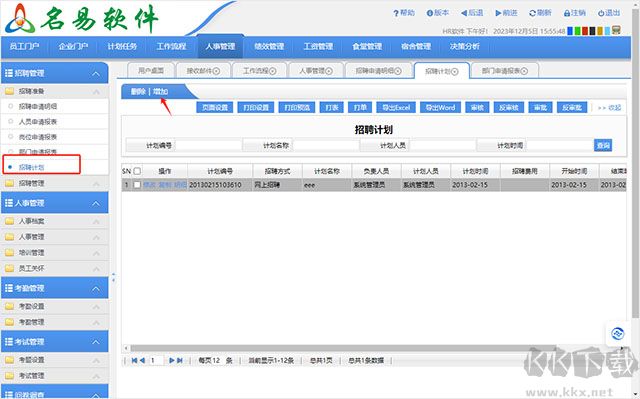The image size is (640, 399).
Task: Click into the 计划名称 search field
Action: tap(326, 145)
